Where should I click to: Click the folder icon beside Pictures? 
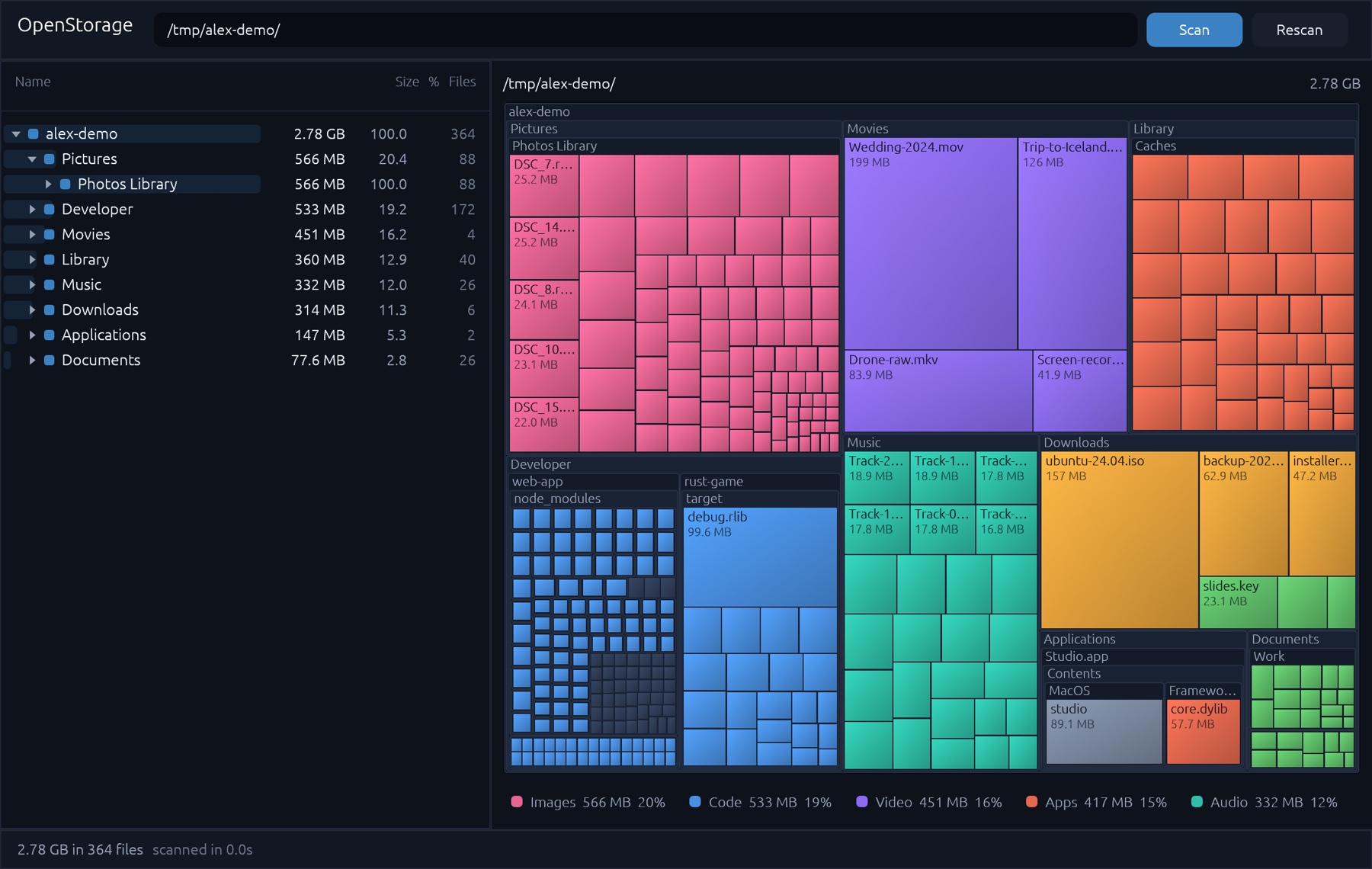[x=50, y=159]
